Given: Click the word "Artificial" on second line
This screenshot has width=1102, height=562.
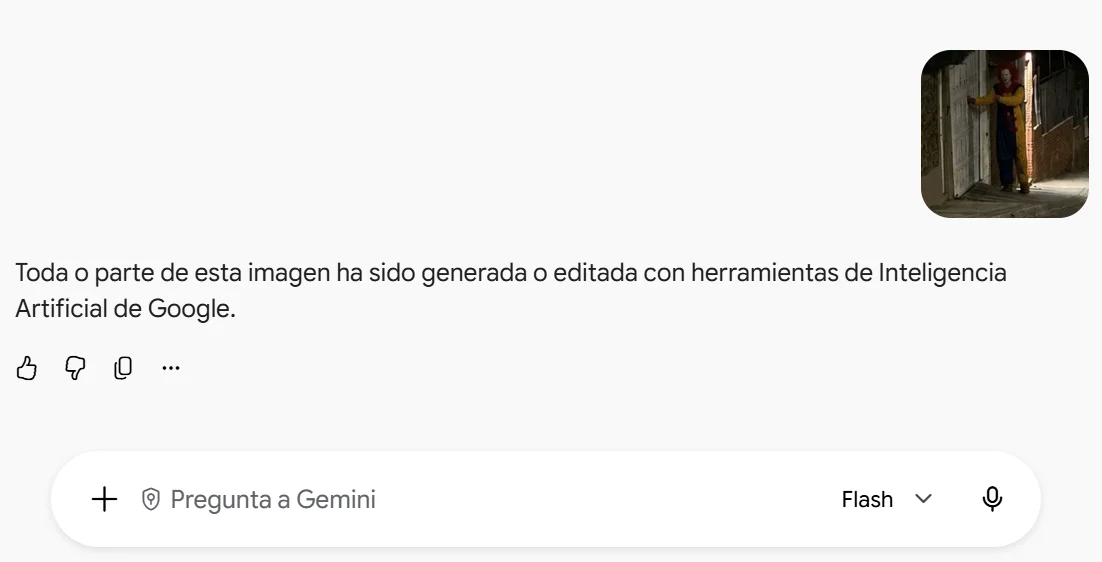Looking at the screenshot, I should point(60,308).
